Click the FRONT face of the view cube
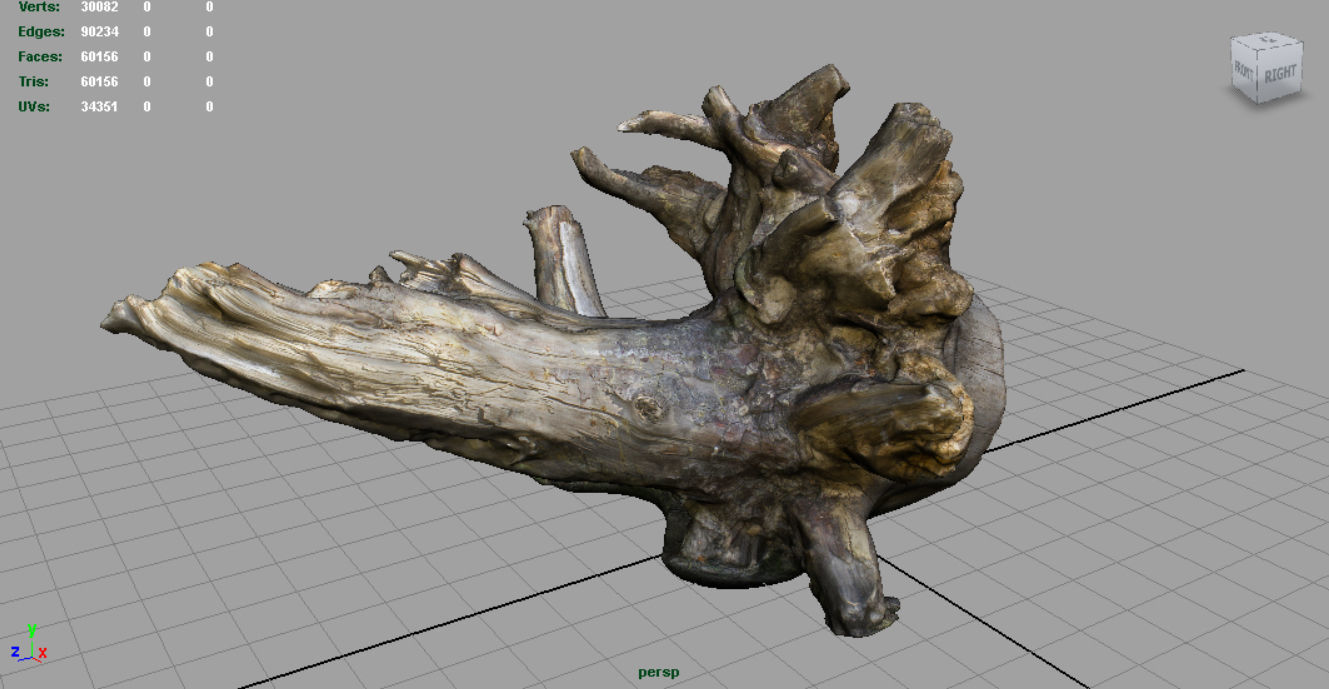The width and height of the screenshot is (1329, 689). click(x=1244, y=70)
